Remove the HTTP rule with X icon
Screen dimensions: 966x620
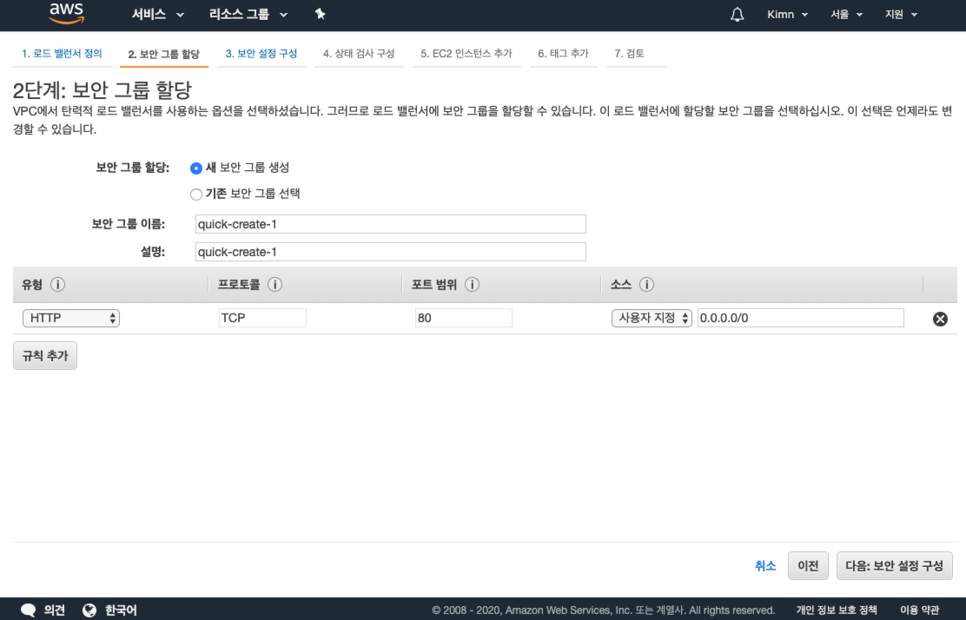940,319
